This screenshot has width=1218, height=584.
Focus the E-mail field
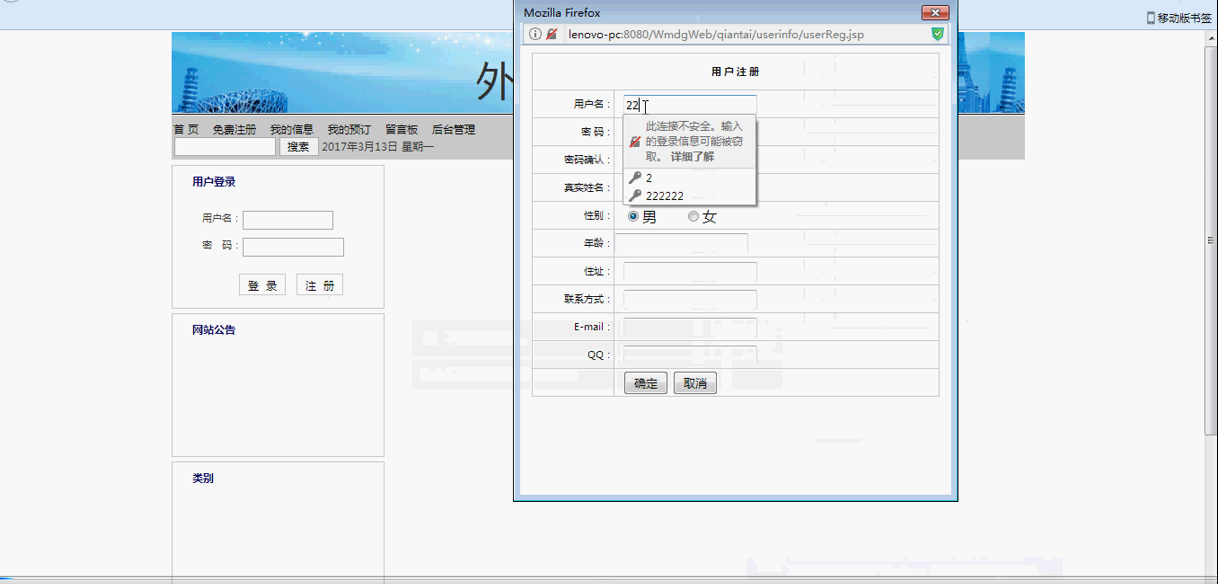coord(690,327)
